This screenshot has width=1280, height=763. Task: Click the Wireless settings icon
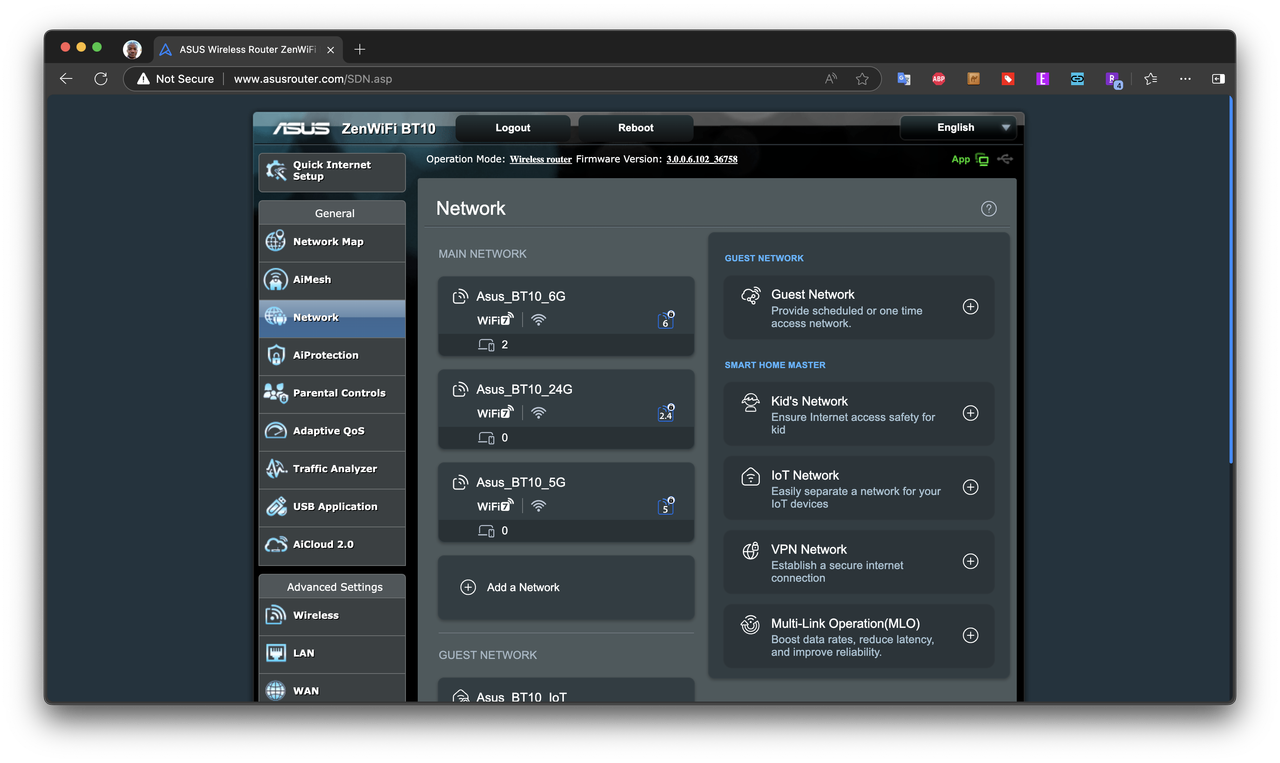[276, 615]
